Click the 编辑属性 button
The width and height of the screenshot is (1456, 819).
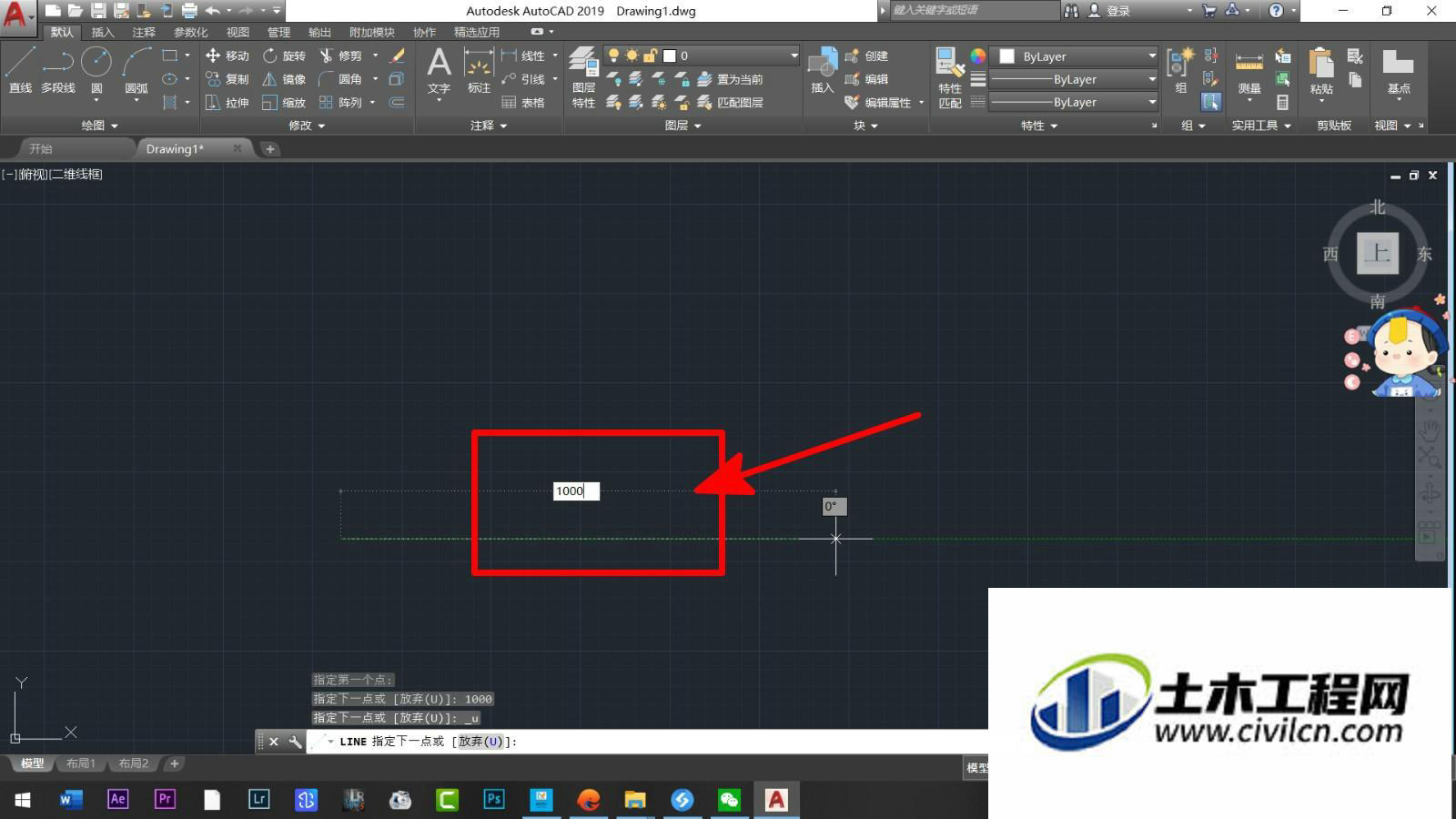click(878, 103)
